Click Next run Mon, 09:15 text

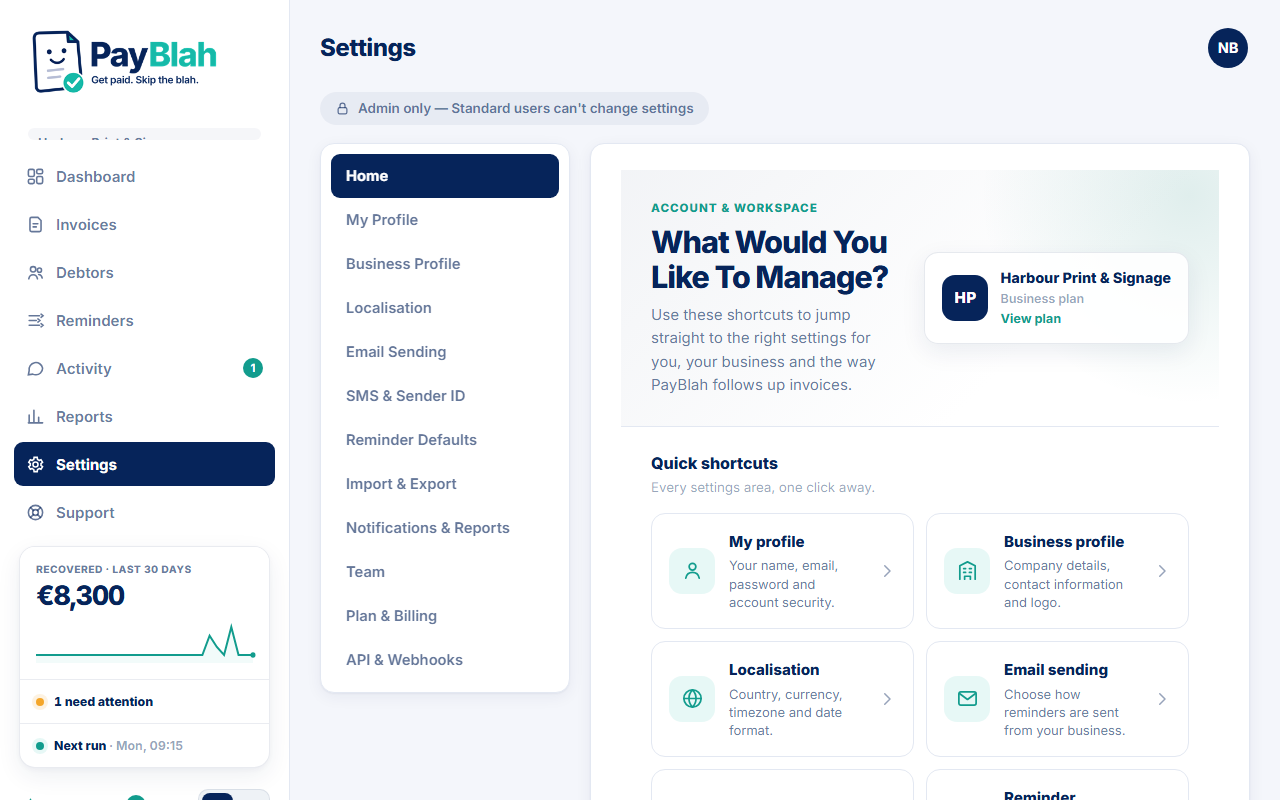tap(118, 746)
